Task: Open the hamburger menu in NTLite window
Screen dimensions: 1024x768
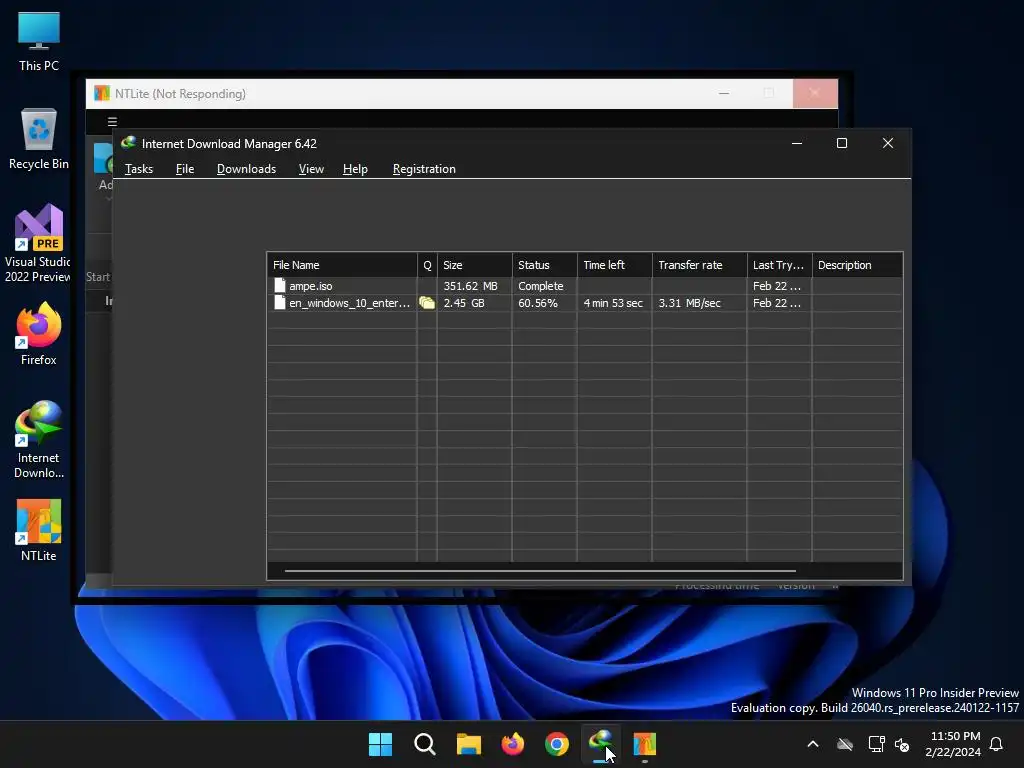Action: 112,121
